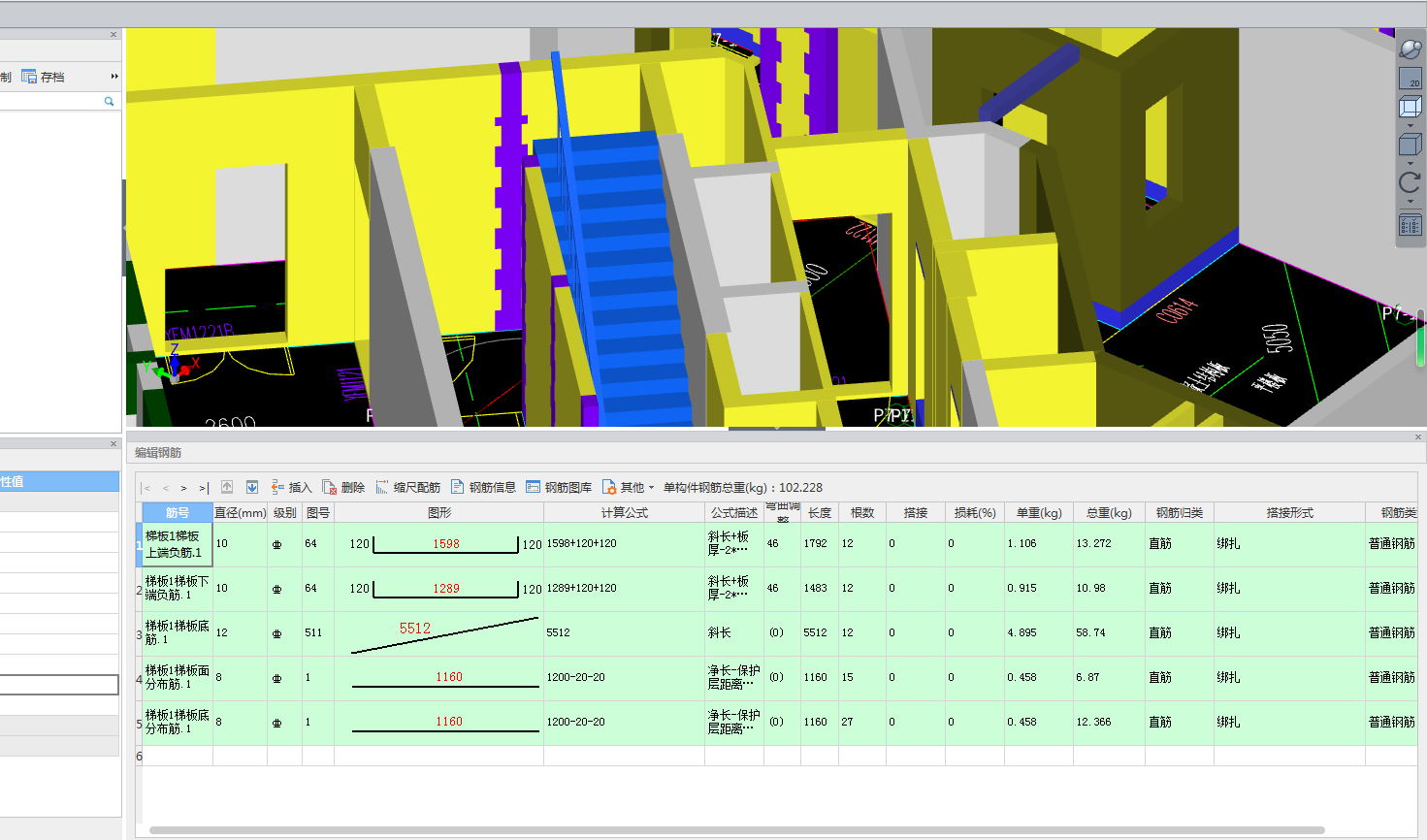Click the 级别 column header
1427x840 pixels.
[x=285, y=513]
